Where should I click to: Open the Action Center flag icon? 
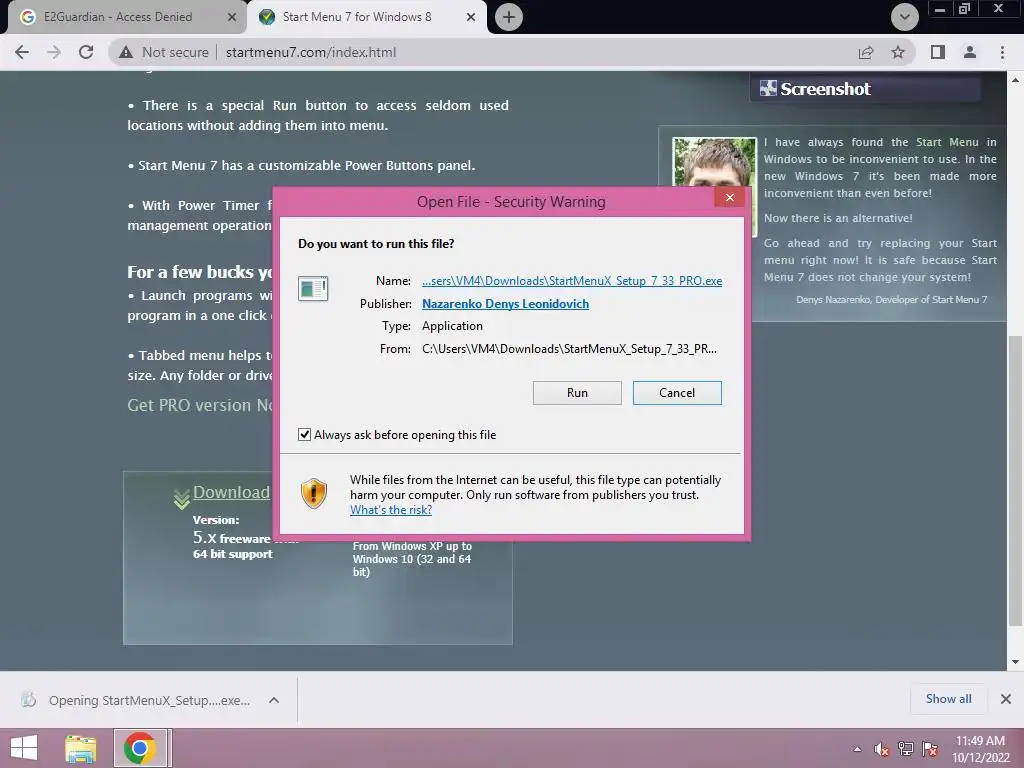click(x=930, y=749)
